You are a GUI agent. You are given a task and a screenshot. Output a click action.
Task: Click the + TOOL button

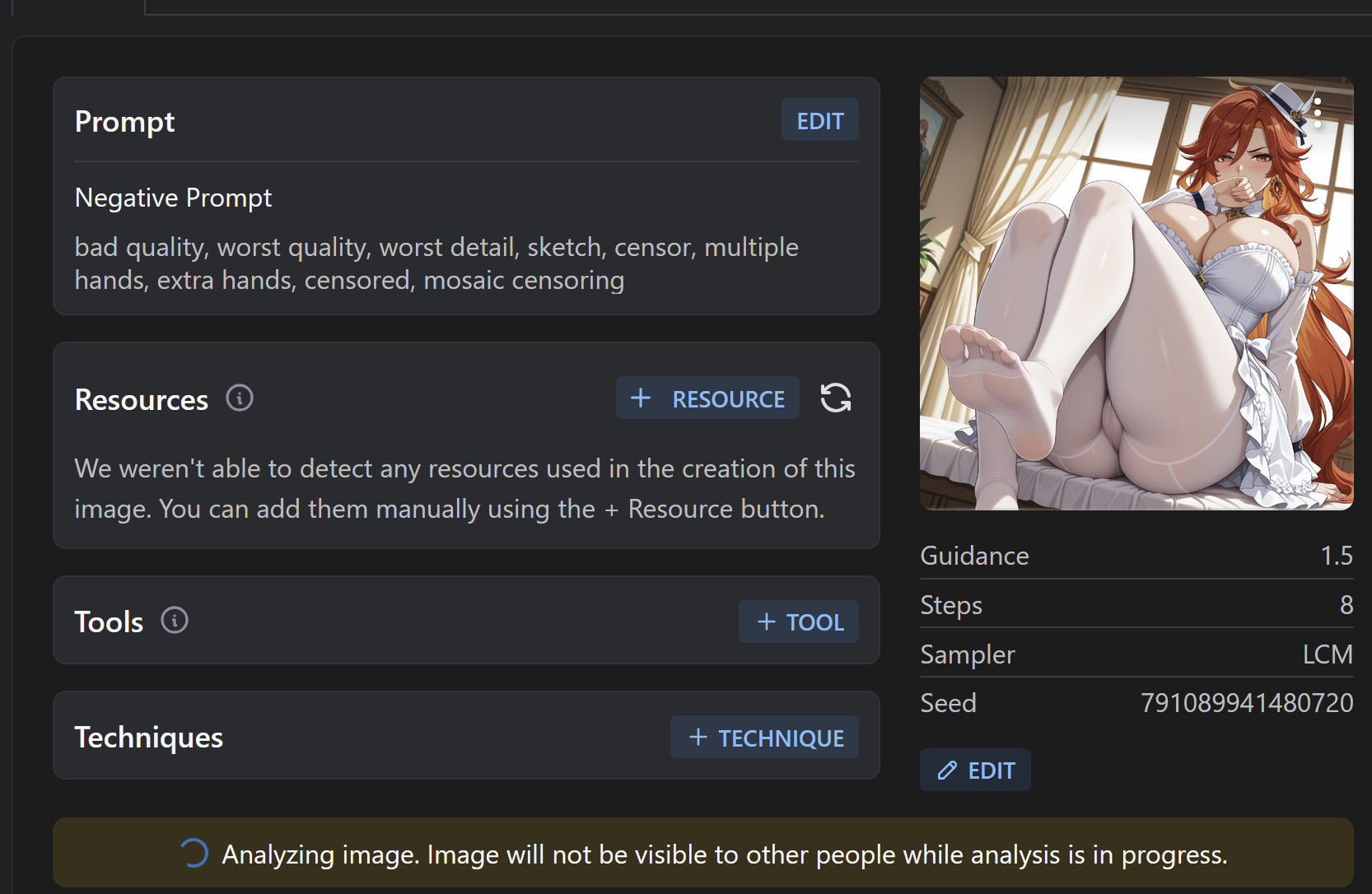pyautogui.click(x=799, y=622)
